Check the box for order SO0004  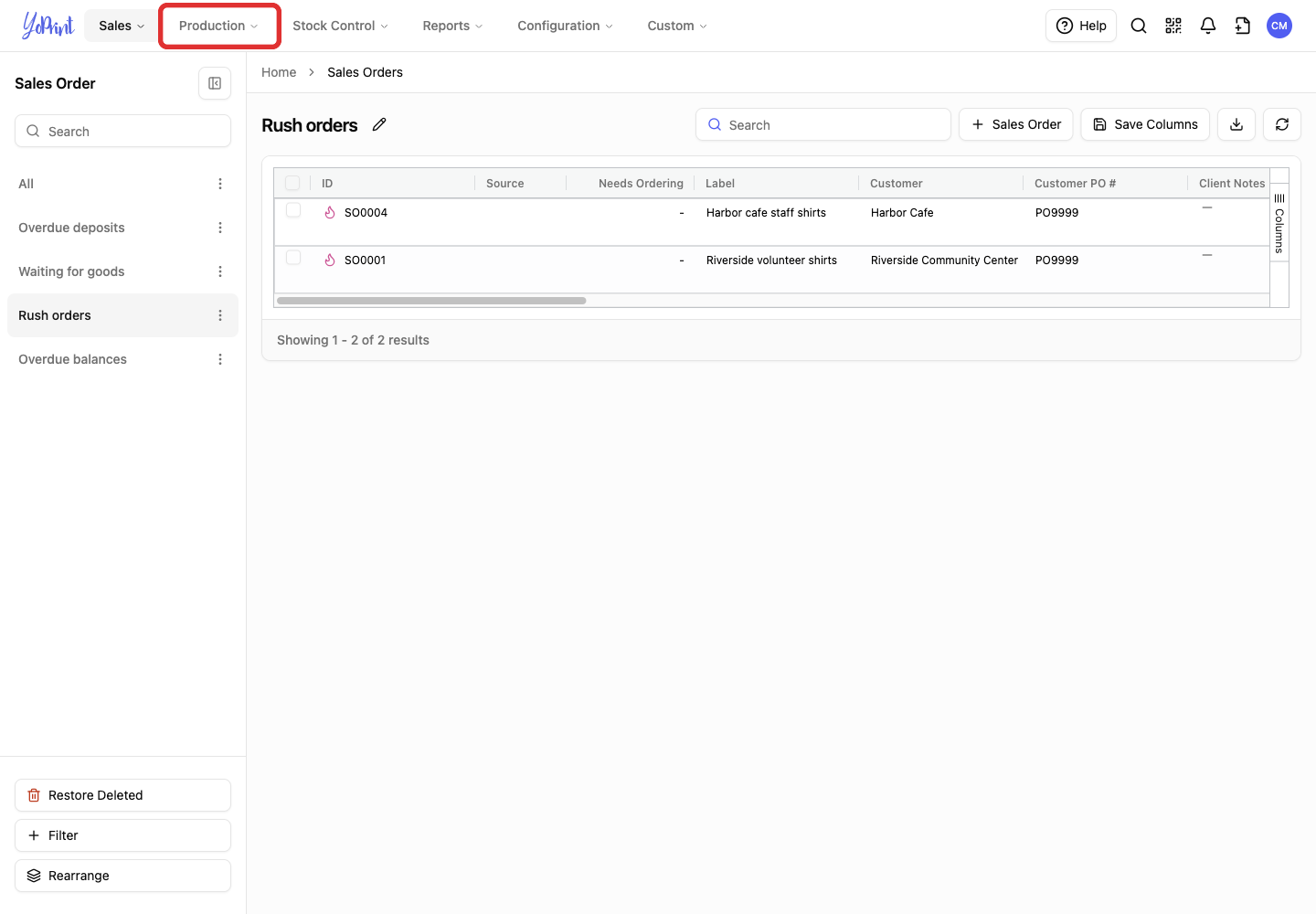[x=293, y=210]
